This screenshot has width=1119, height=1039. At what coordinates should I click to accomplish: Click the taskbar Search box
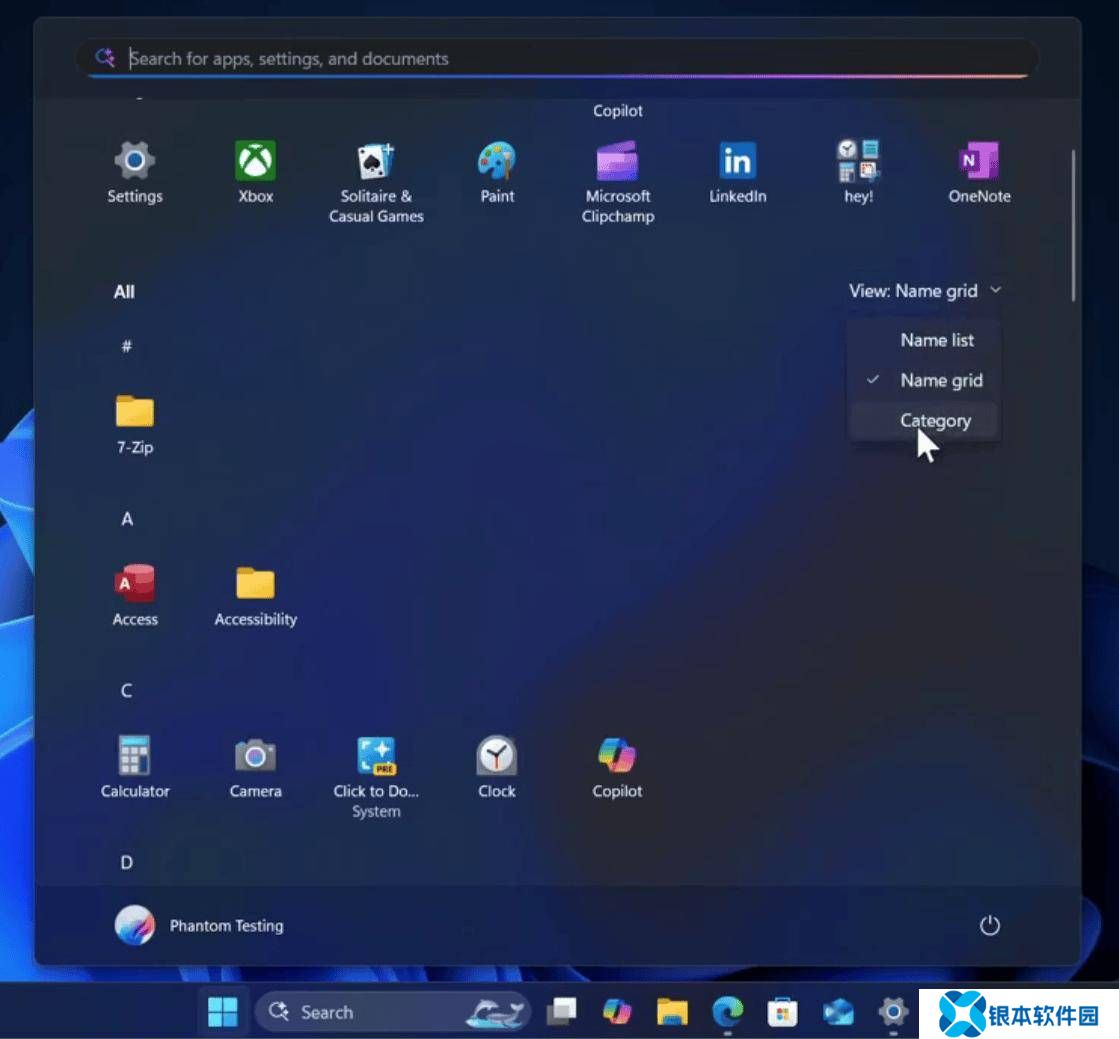coord(393,1012)
